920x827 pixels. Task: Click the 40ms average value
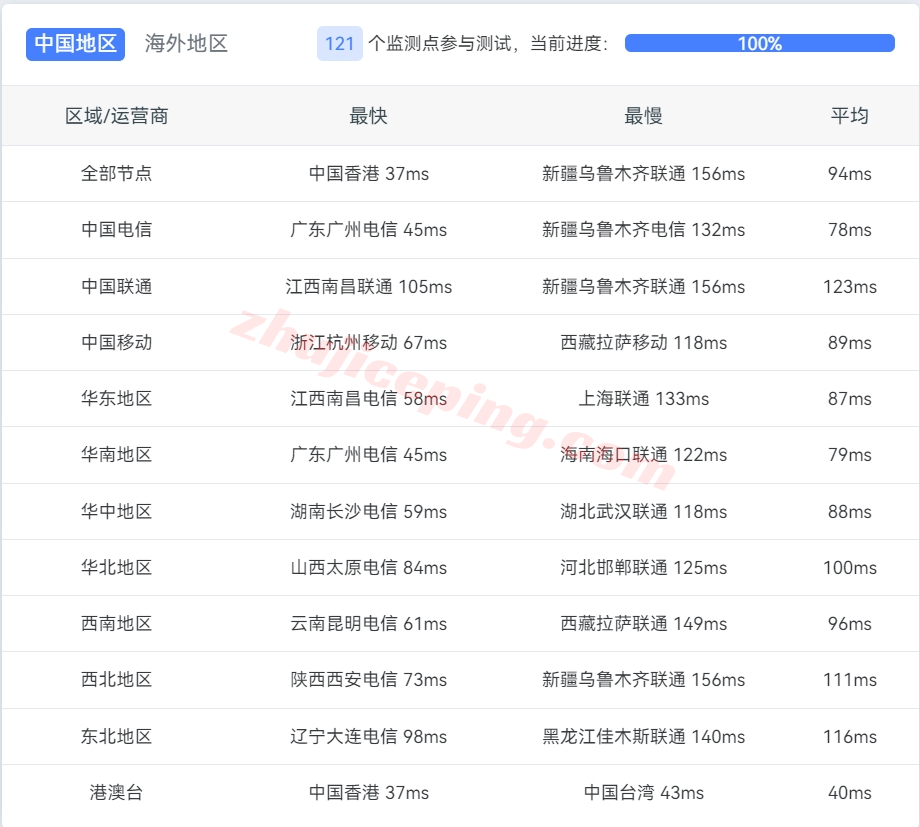pyautogui.click(x=850, y=792)
